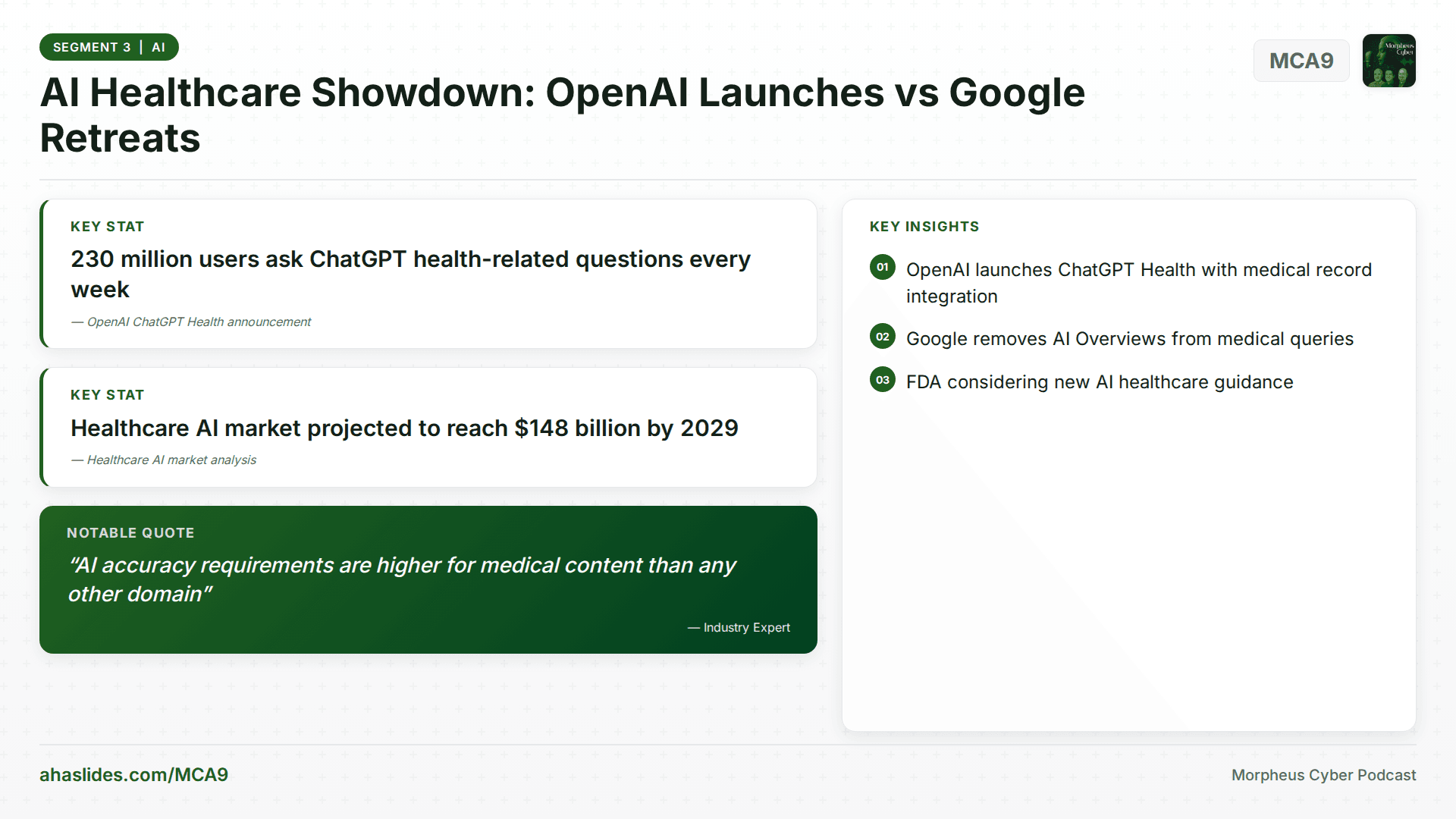Click the 02 numbered insight circle
This screenshot has height=819, width=1456.
point(882,337)
